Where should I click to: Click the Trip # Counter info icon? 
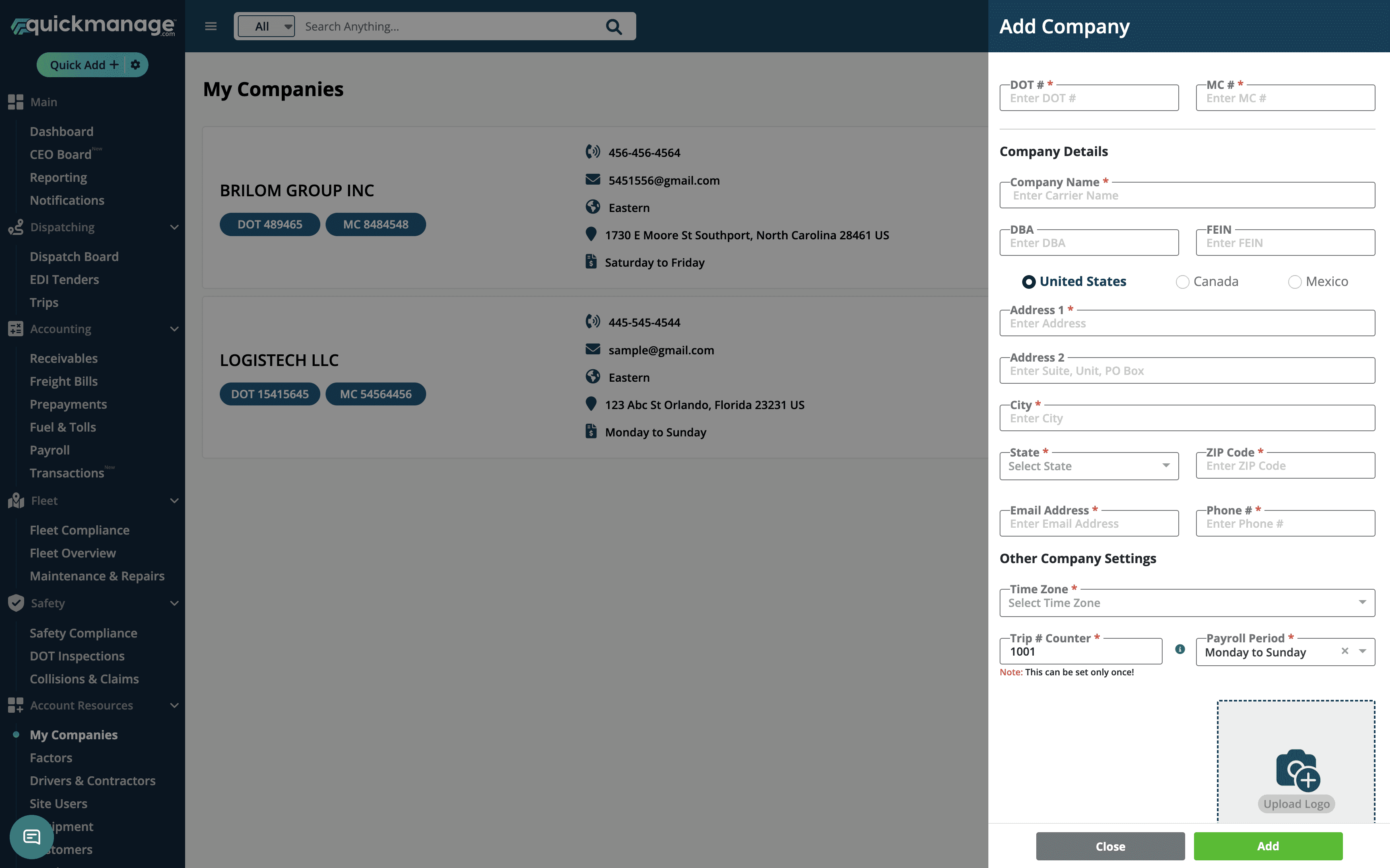click(x=1180, y=649)
